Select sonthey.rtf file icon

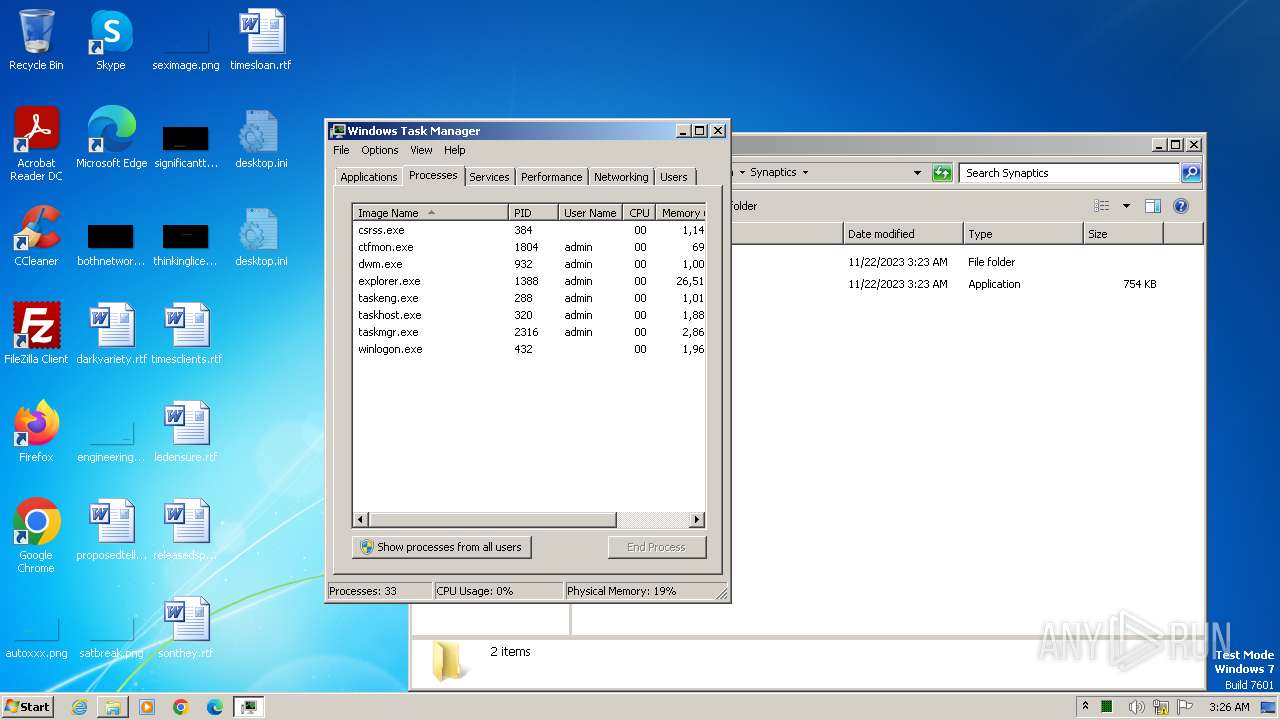click(x=186, y=628)
